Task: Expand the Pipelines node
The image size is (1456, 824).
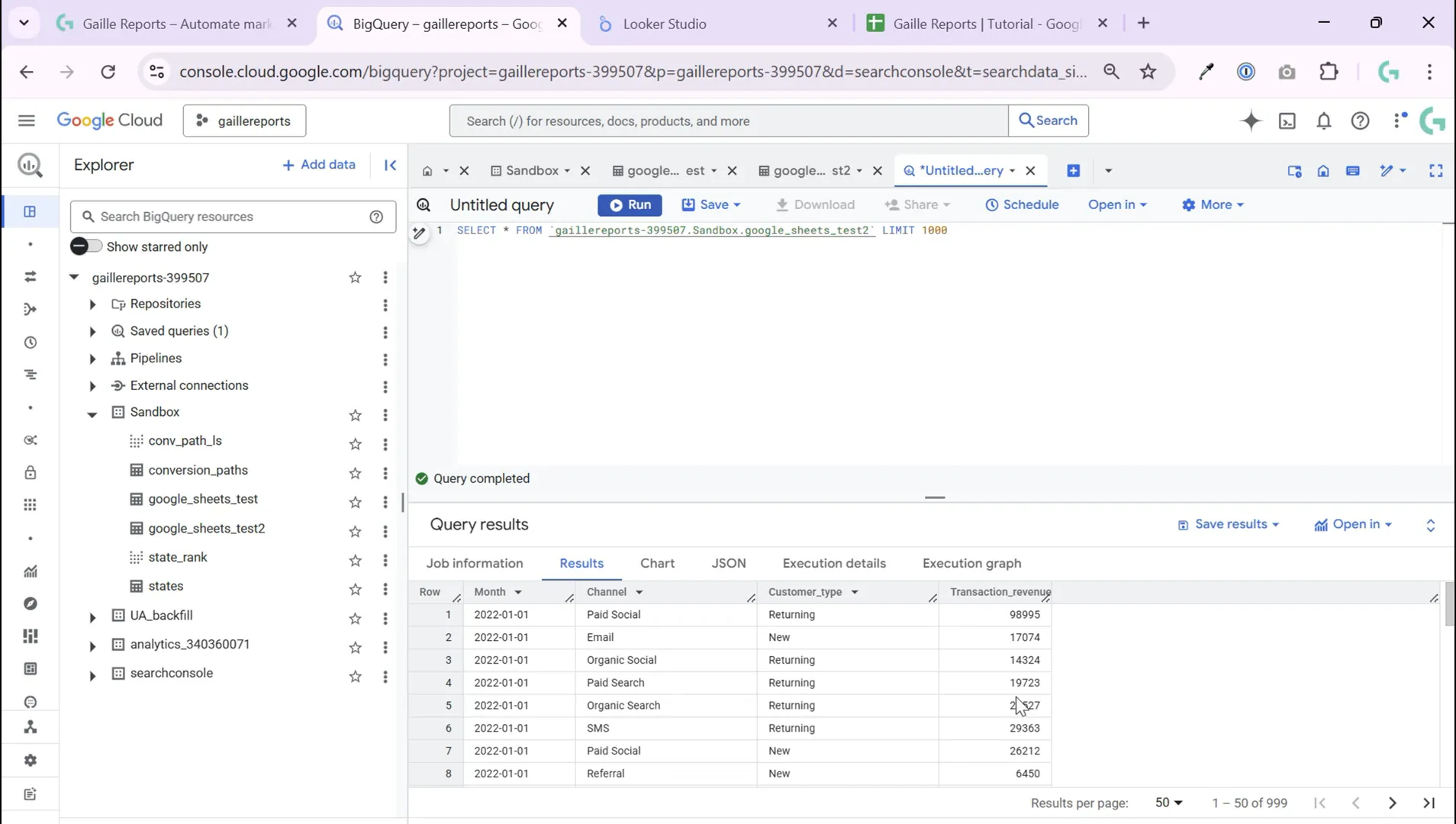Action: [x=92, y=359]
